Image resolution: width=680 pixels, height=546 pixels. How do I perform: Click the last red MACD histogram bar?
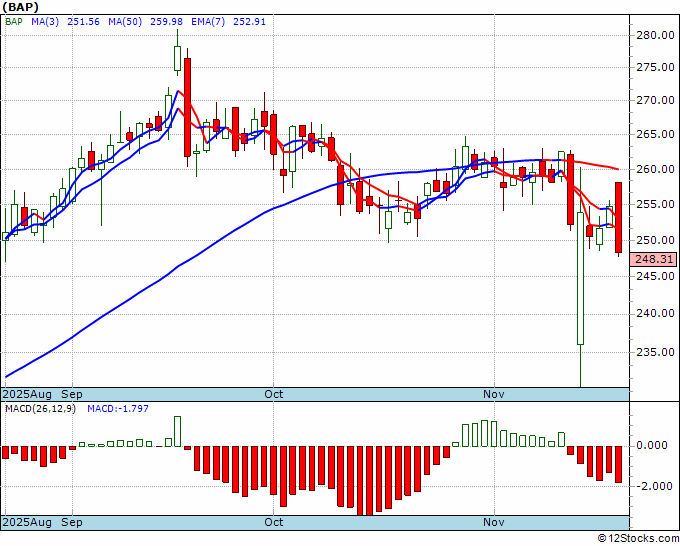coord(618,464)
